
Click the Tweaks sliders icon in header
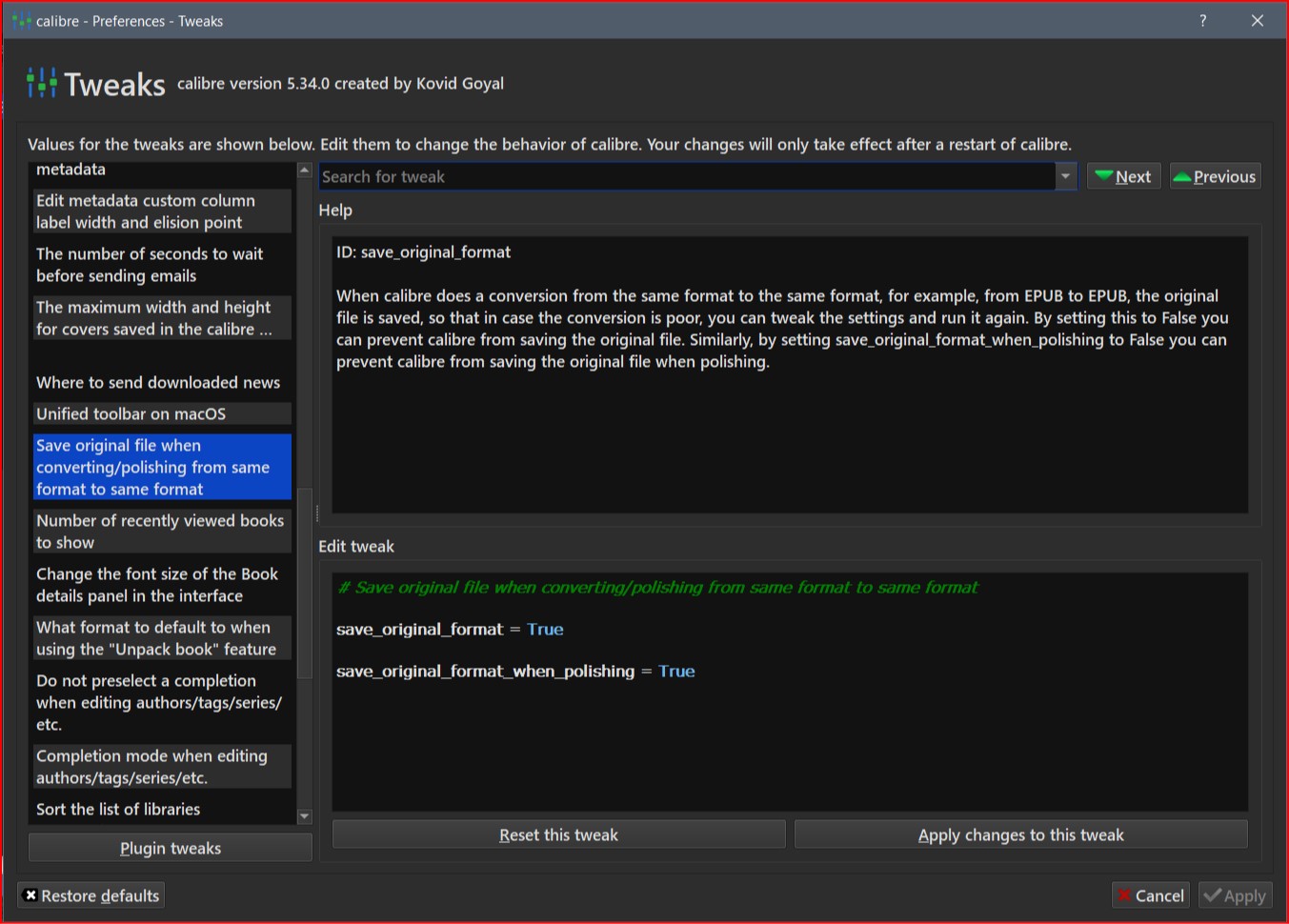42,83
